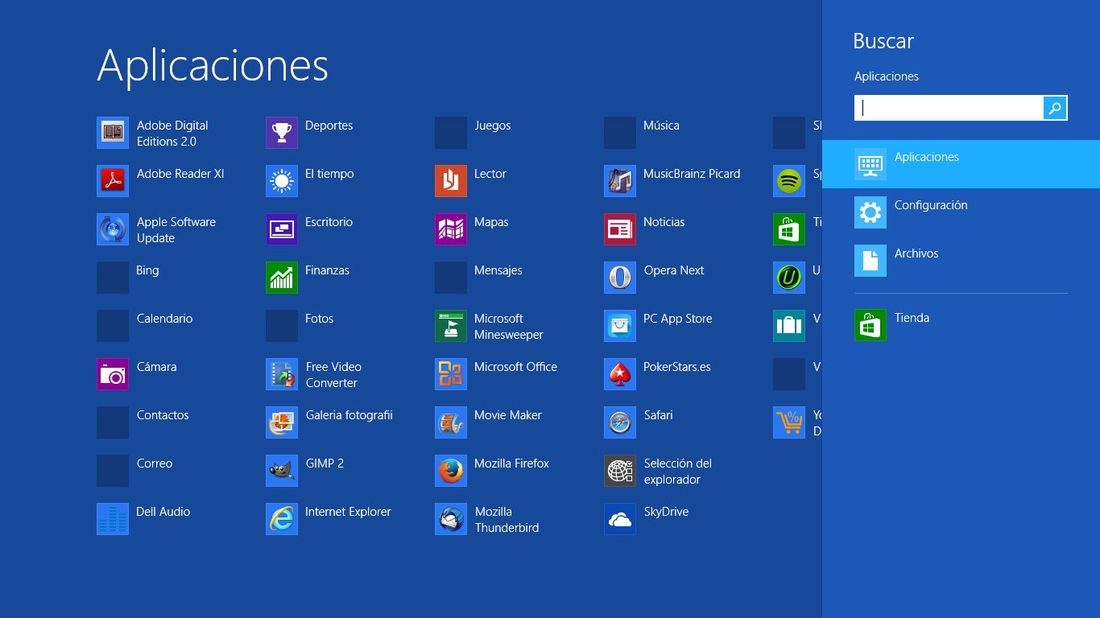Launch PokerStars.es icon
Image resolution: width=1100 pixels, height=618 pixels.
(619, 374)
